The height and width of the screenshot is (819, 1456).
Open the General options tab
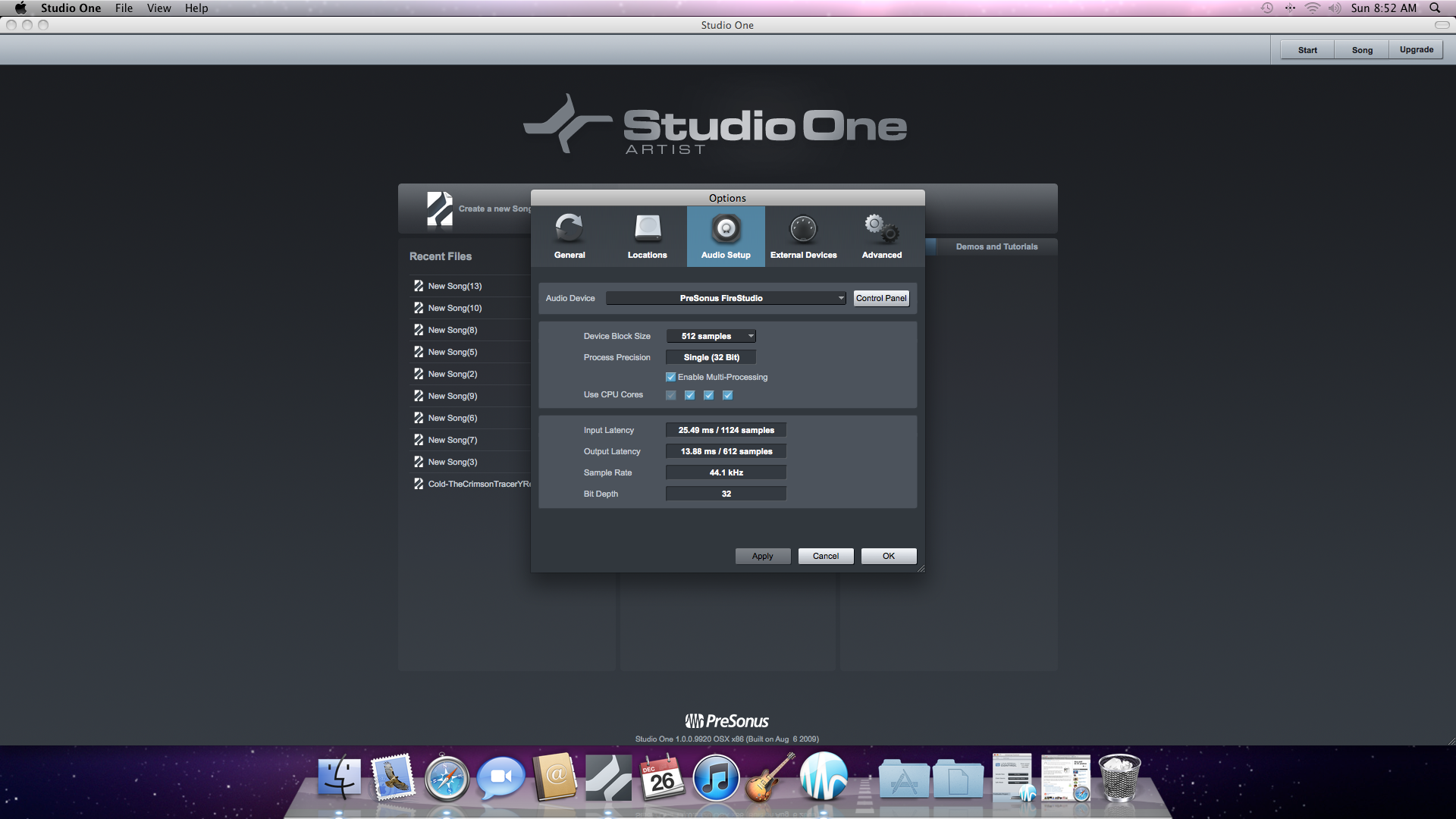[570, 236]
